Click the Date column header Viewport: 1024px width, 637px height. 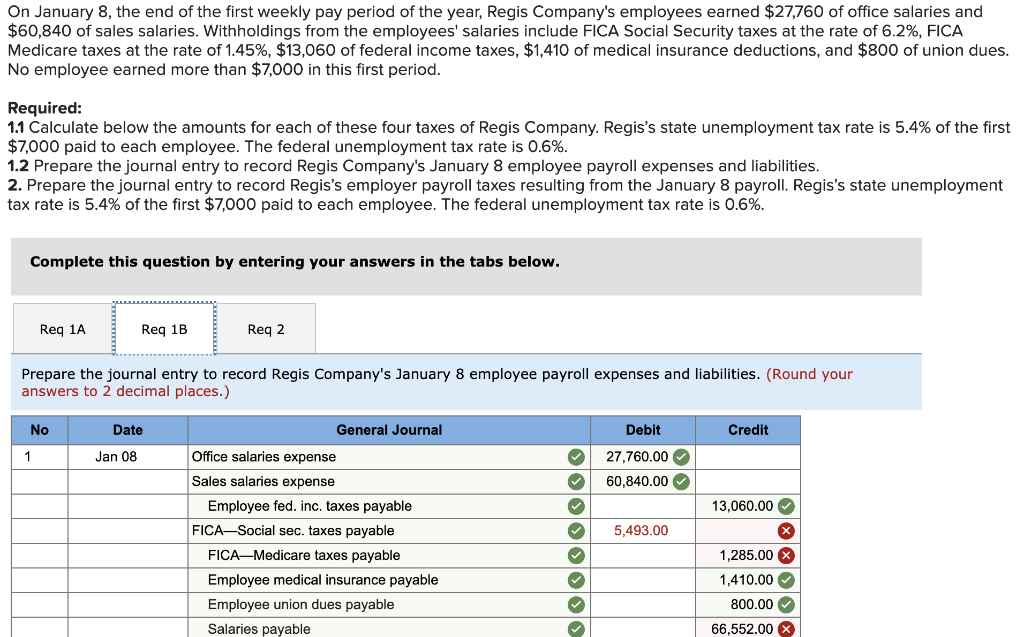pyautogui.click(x=128, y=430)
